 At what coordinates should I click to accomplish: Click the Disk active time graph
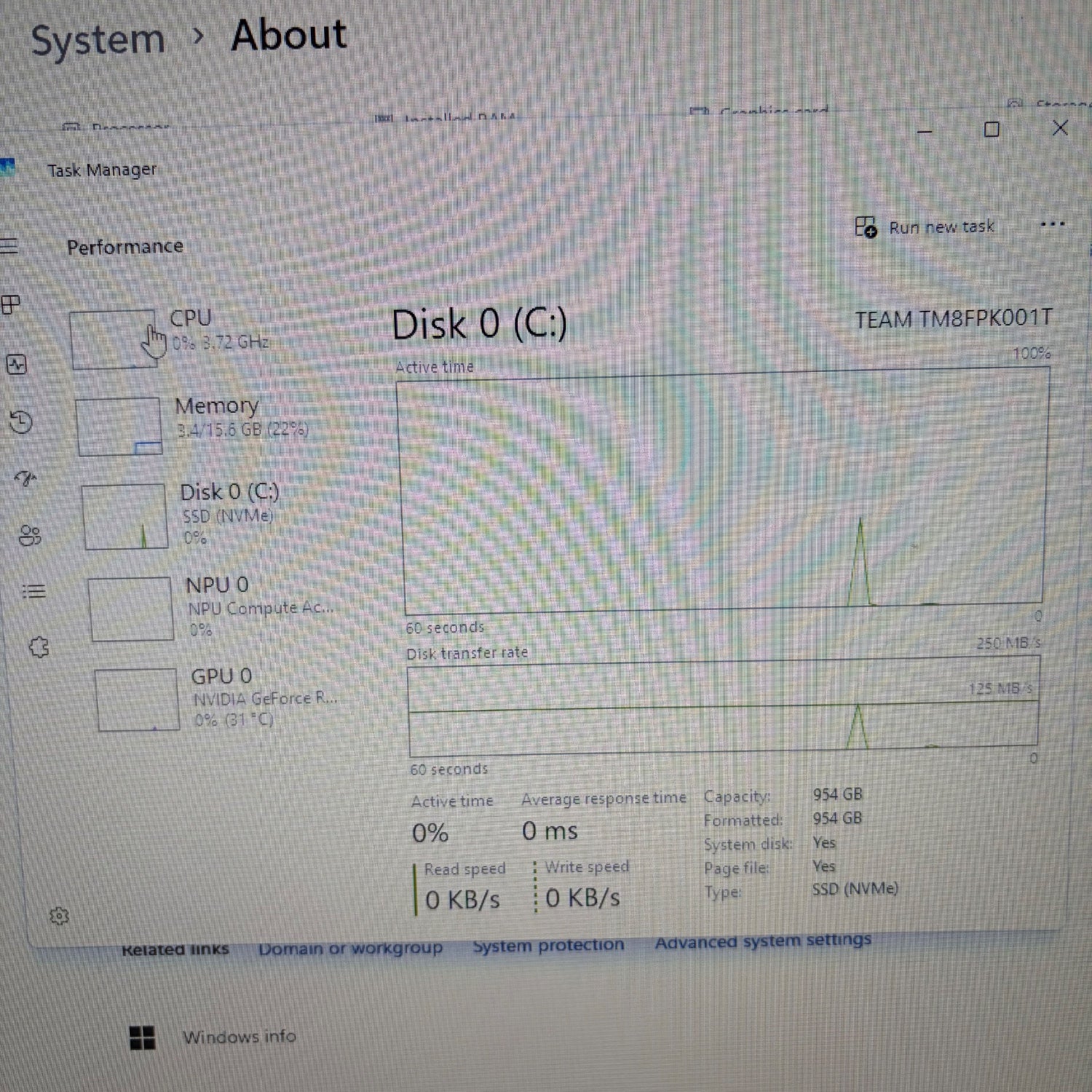click(x=724, y=491)
